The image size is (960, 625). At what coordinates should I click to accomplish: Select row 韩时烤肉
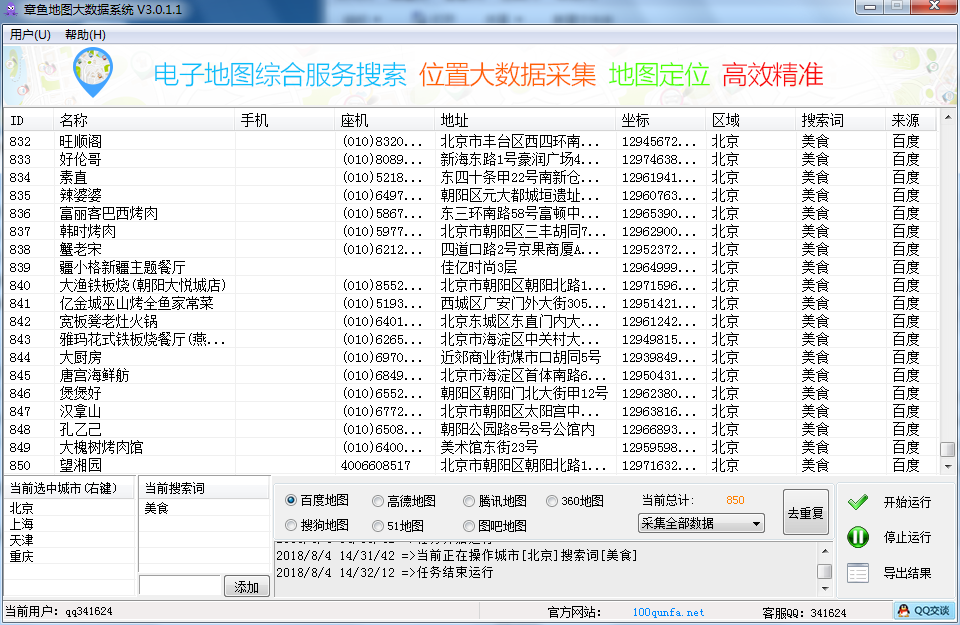coord(470,231)
